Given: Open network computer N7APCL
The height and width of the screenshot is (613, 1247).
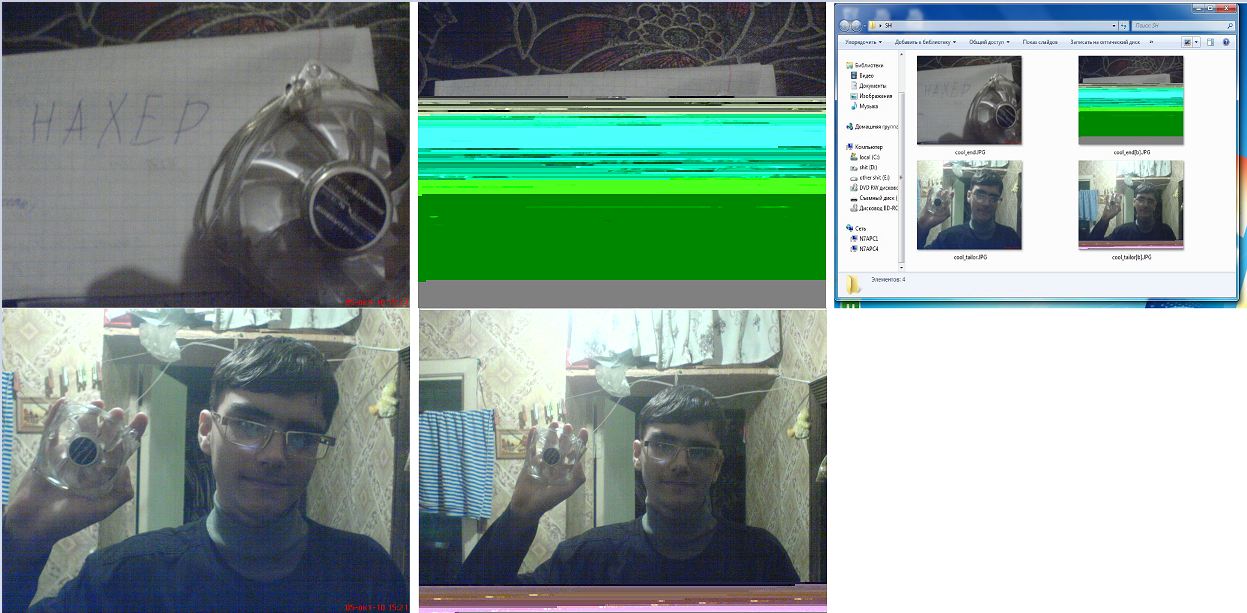Looking at the screenshot, I should [x=866, y=238].
